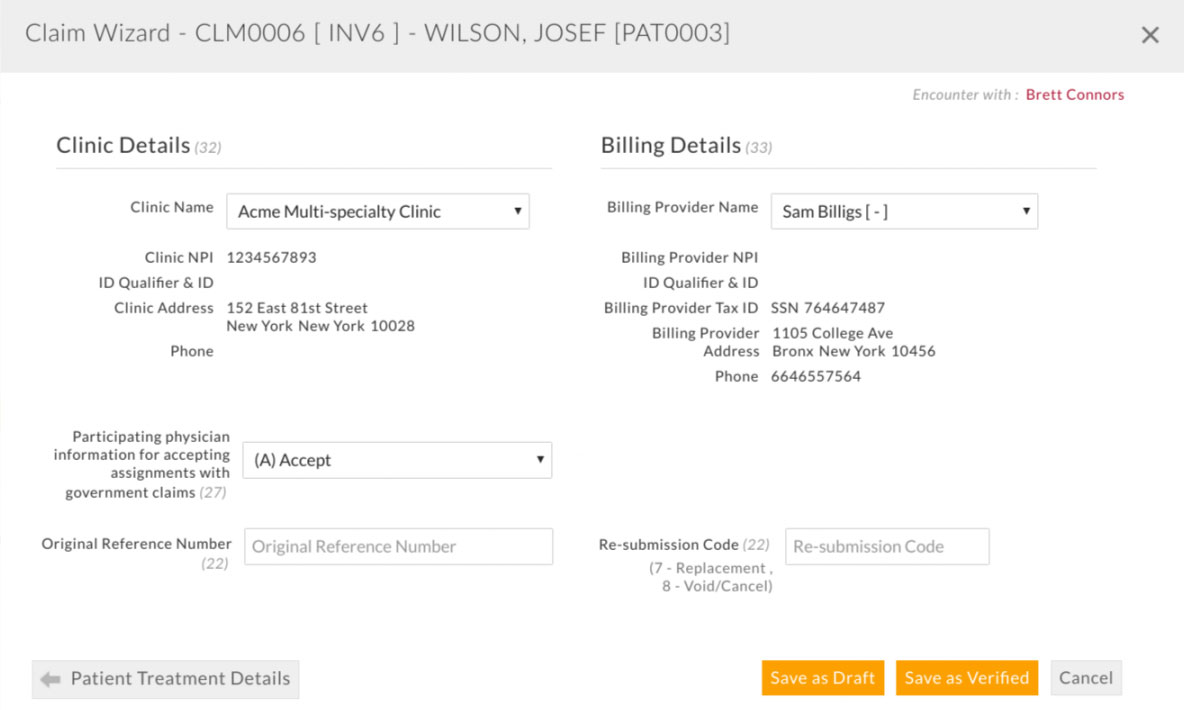Click the Save as Verified button
The width and height of the screenshot is (1184, 710).
(x=966, y=678)
